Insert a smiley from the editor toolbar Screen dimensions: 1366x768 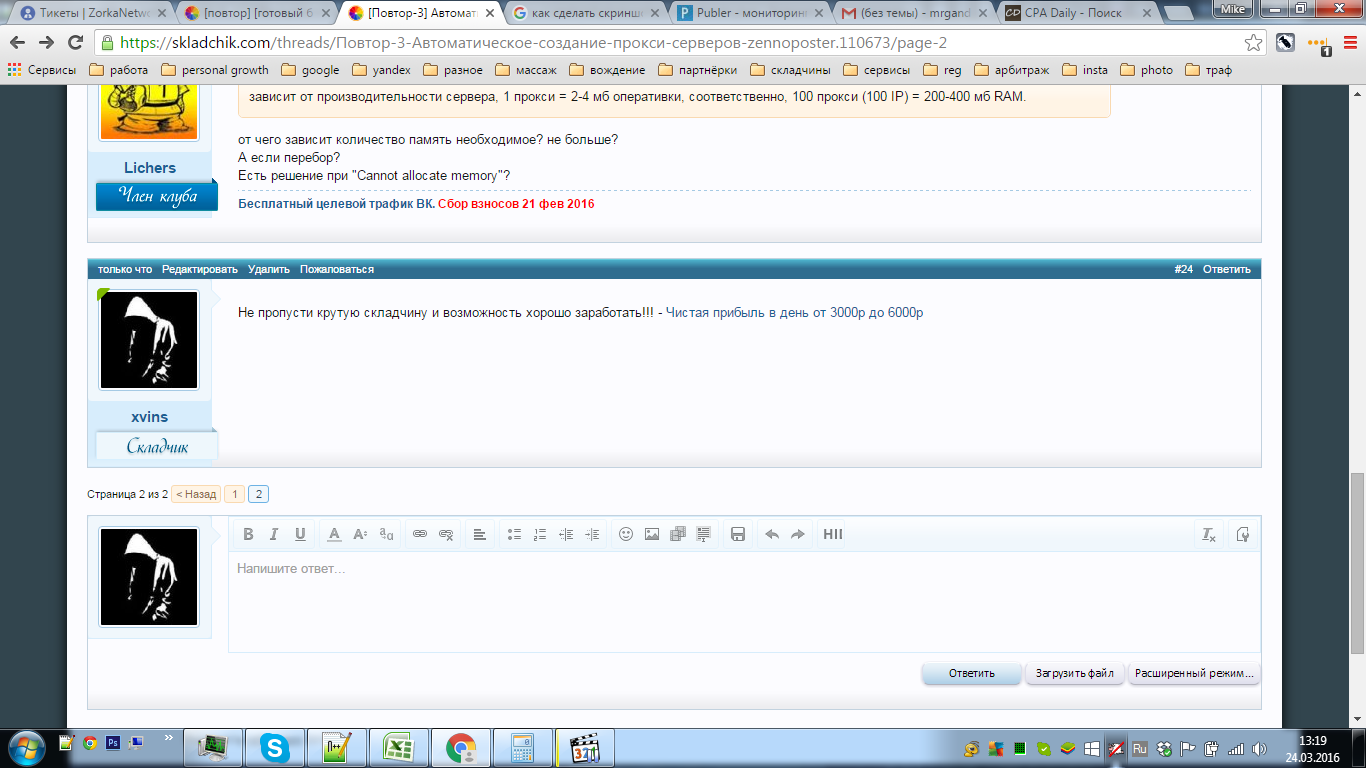click(x=626, y=534)
